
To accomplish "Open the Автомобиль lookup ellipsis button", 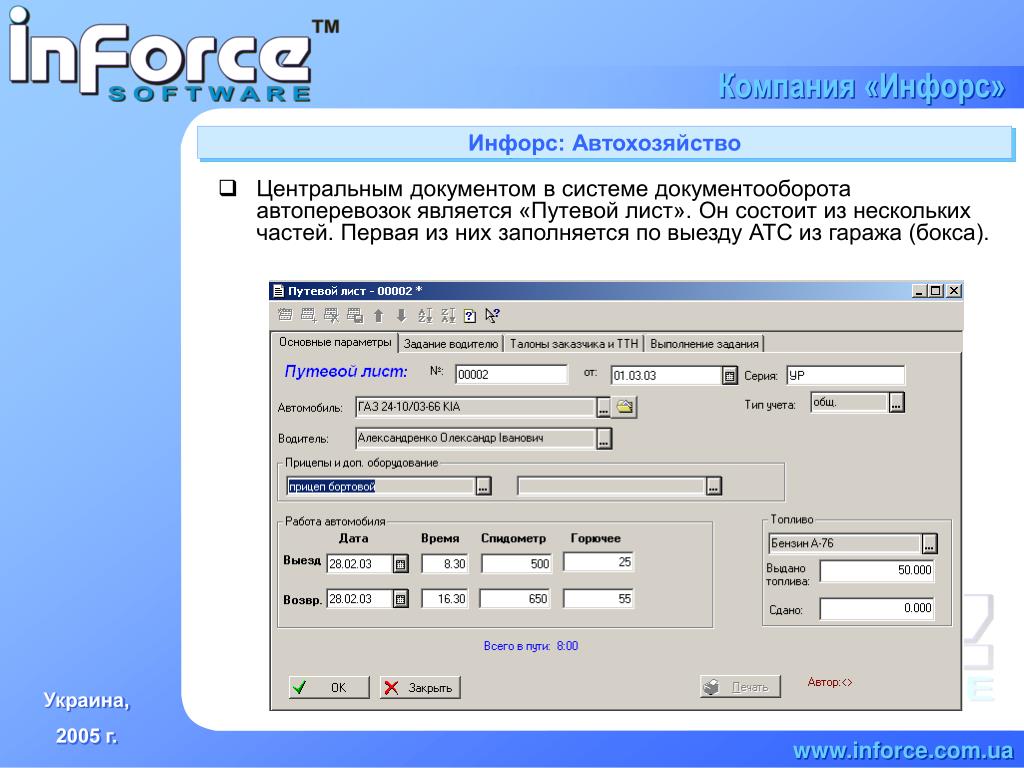I will click(603, 408).
